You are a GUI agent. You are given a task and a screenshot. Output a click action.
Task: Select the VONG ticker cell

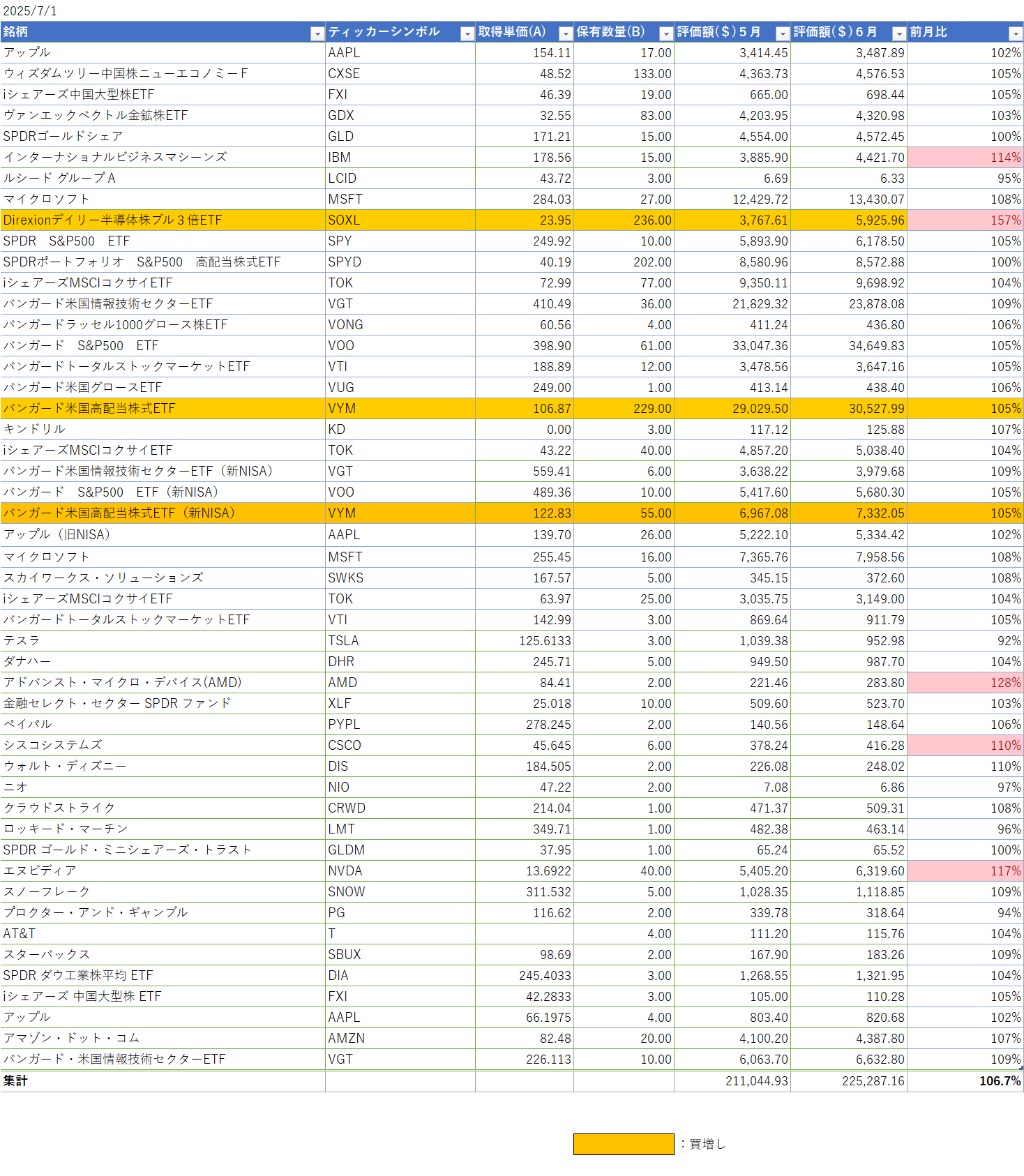tap(400, 325)
